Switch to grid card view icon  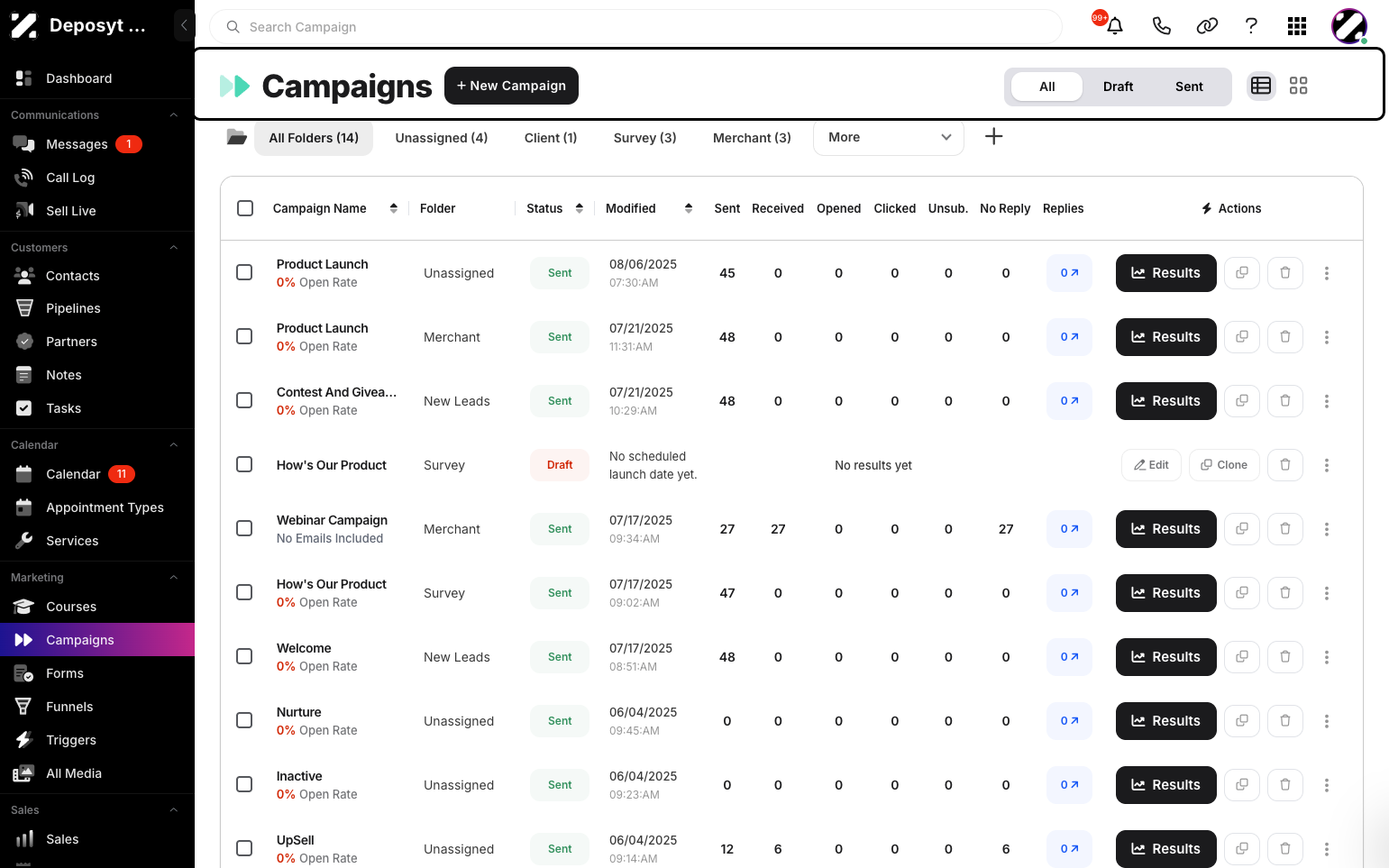click(1298, 86)
